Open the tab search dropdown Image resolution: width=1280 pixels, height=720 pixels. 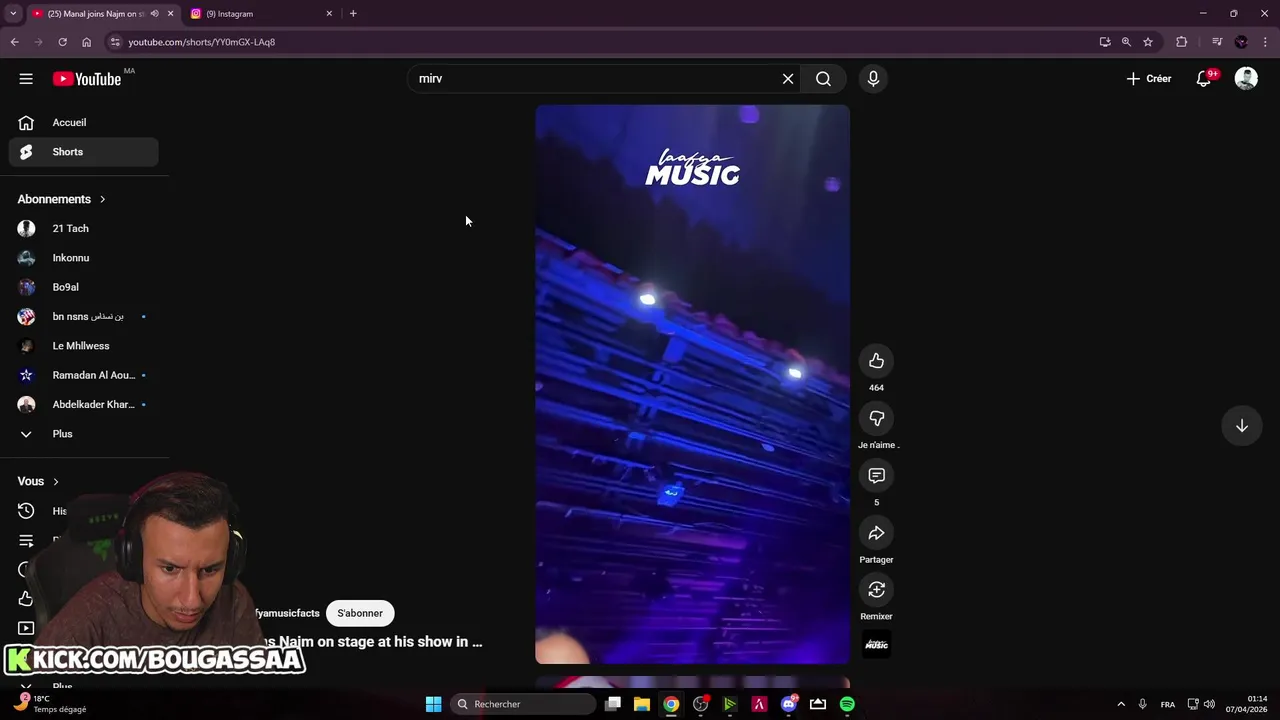pyautogui.click(x=13, y=14)
